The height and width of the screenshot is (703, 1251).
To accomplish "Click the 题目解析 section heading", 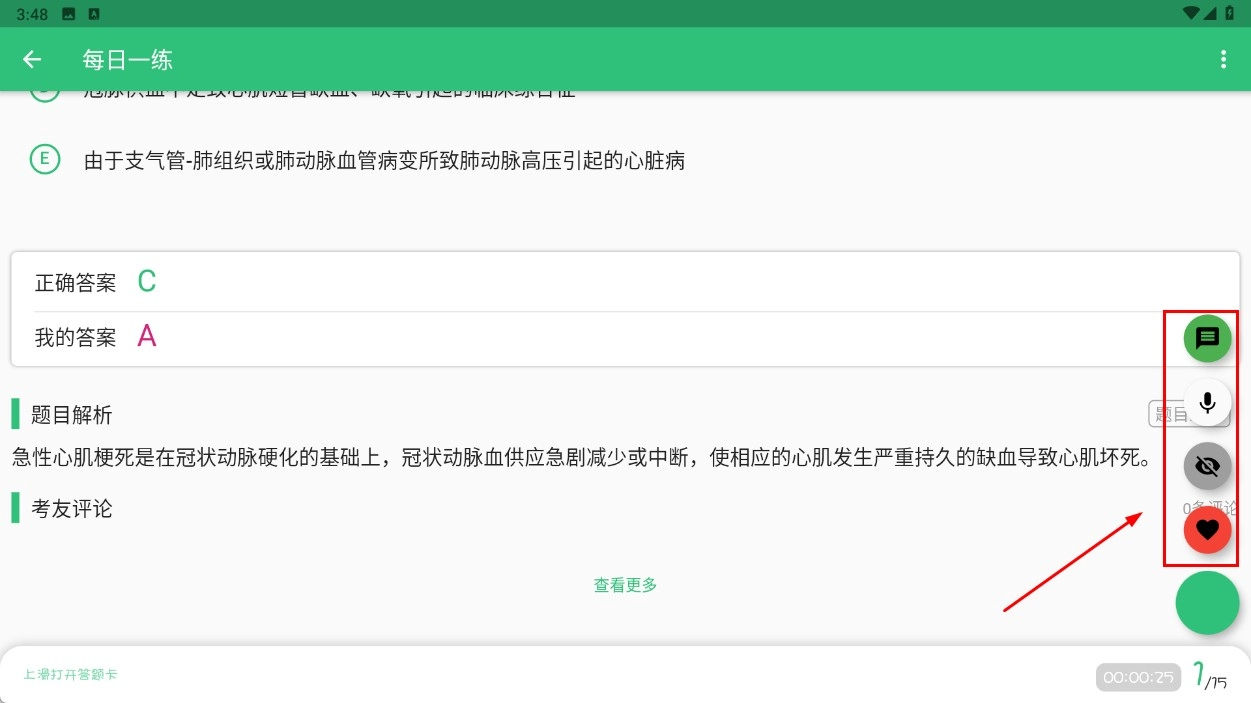I will coord(72,415).
